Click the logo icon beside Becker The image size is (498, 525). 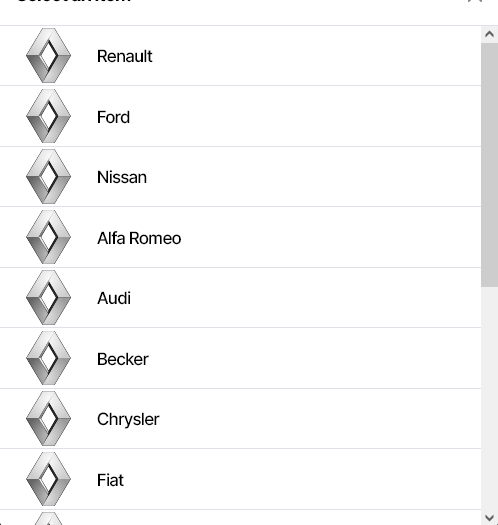pyautogui.click(x=49, y=358)
